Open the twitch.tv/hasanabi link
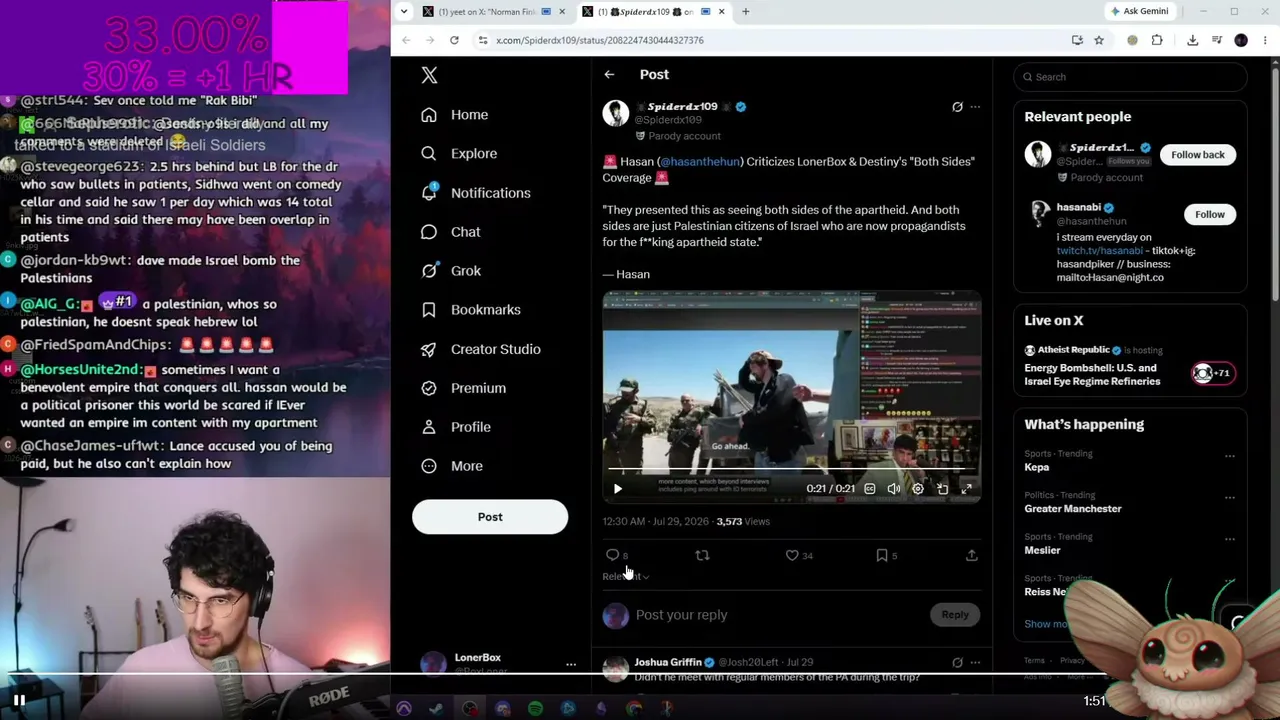The height and width of the screenshot is (720, 1280). (x=1100, y=251)
